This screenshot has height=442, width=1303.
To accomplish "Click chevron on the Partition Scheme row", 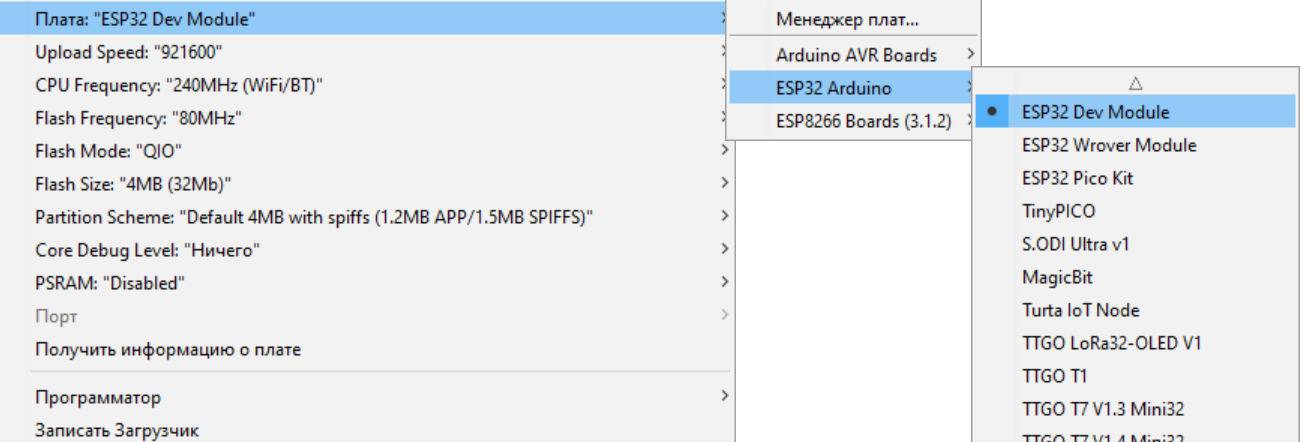I will click(x=723, y=217).
